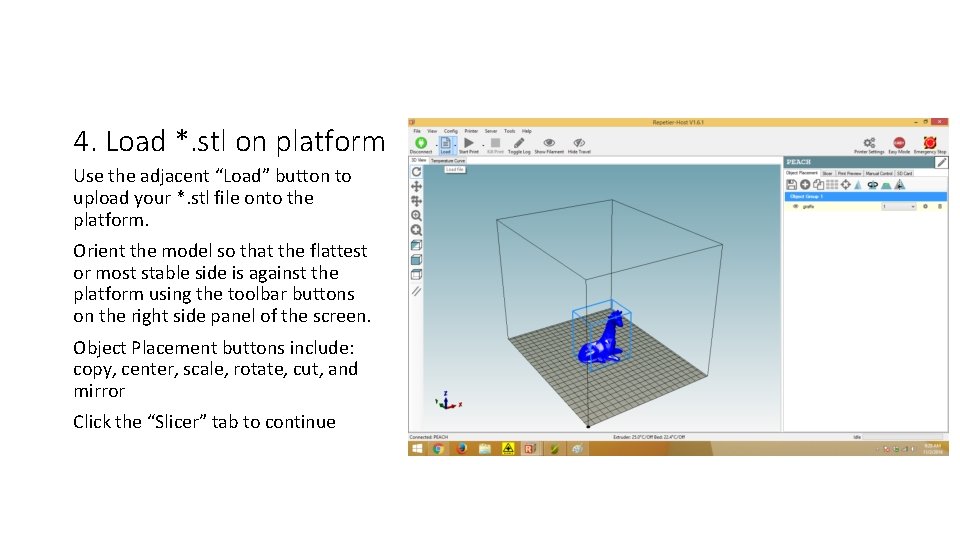Save objects with the floppy disk icon

click(792, 184)
